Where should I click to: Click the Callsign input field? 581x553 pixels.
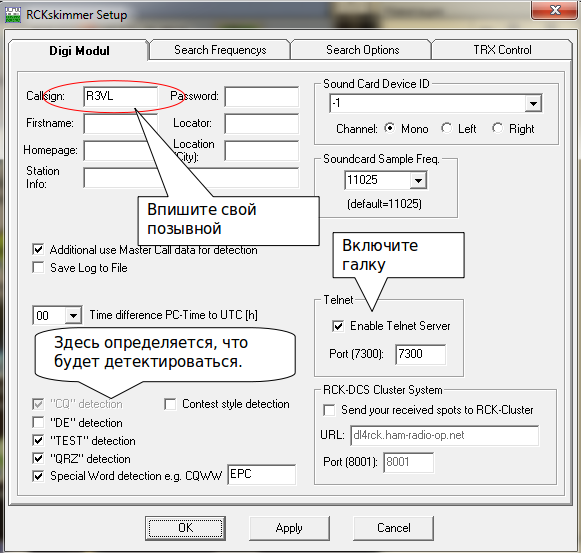(121, 96)
